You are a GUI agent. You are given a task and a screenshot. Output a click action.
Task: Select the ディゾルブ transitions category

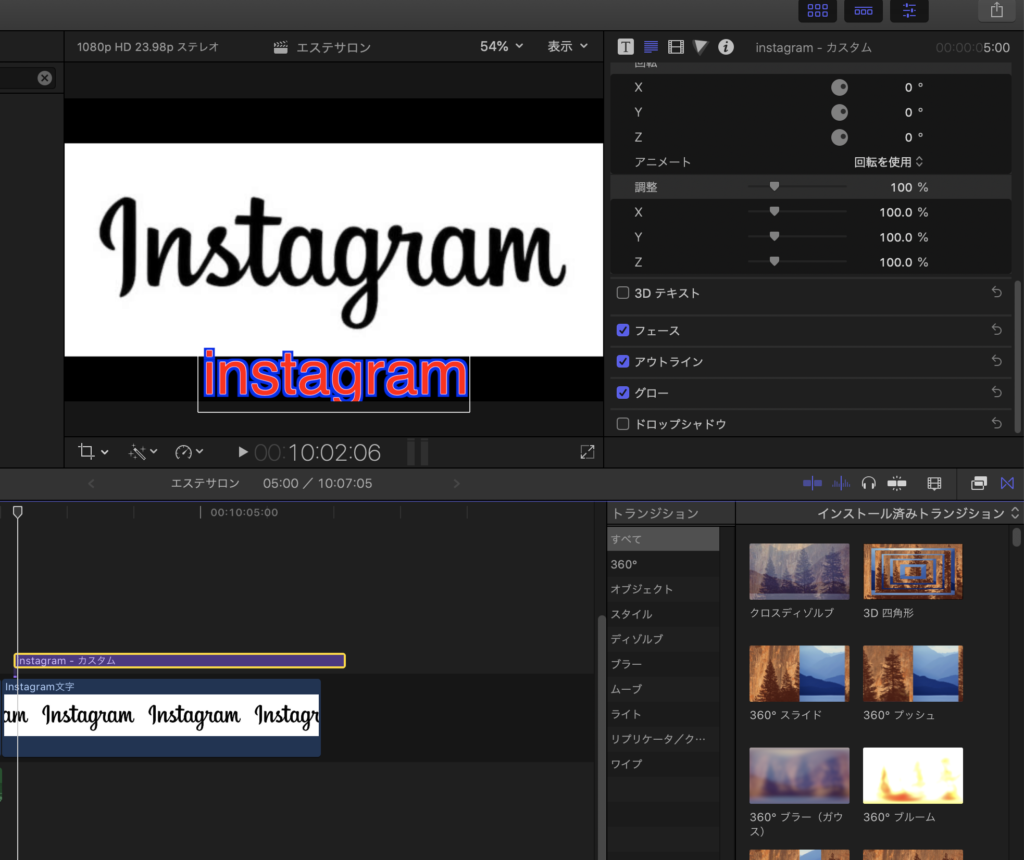[663, 639]
